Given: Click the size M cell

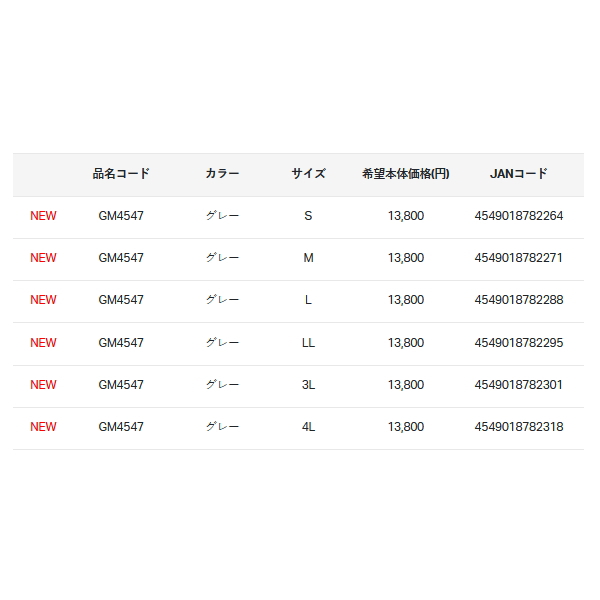Looking at the screenshot, I should [x=308, y=258].
